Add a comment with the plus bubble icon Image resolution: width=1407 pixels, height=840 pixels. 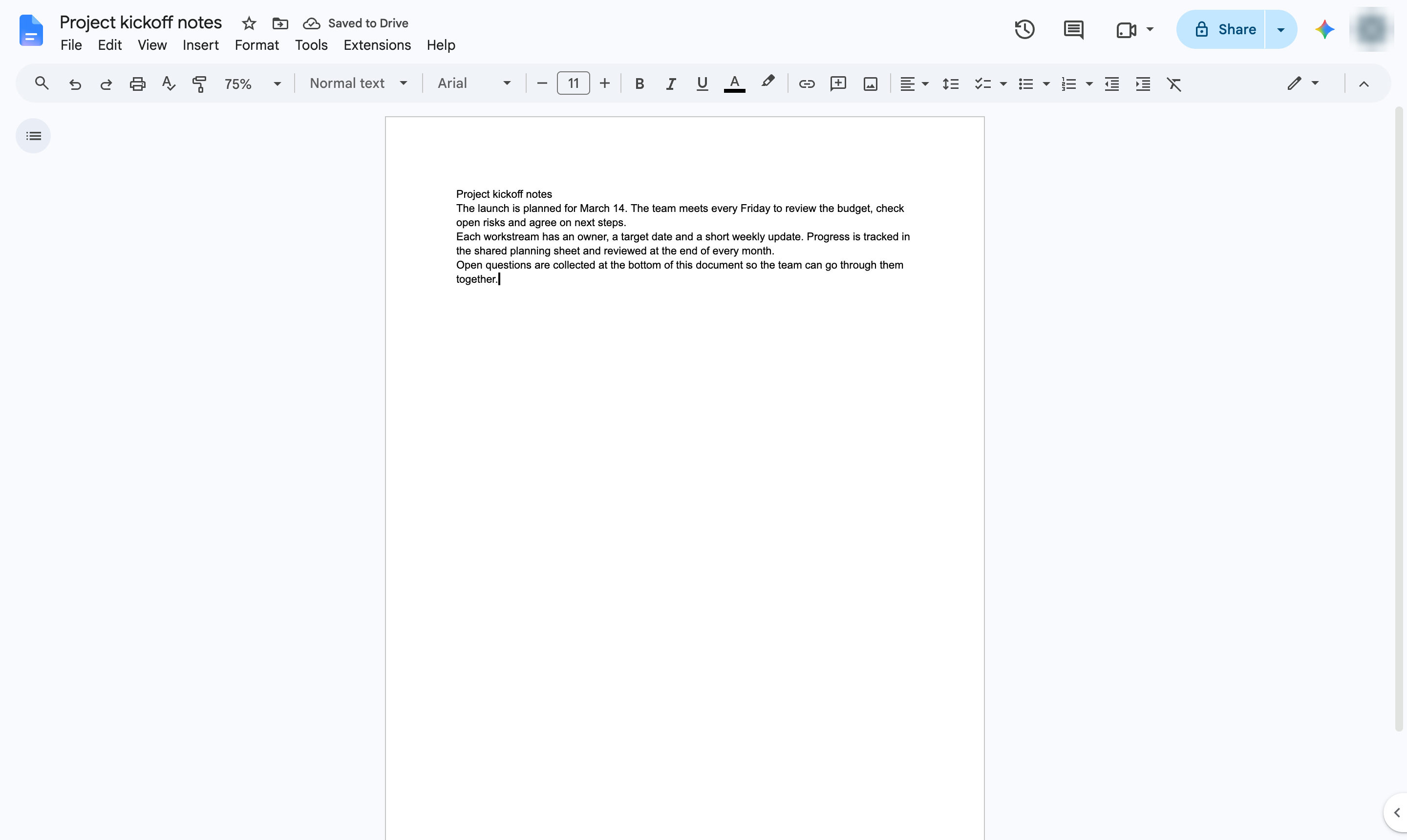tap(838, 84)
